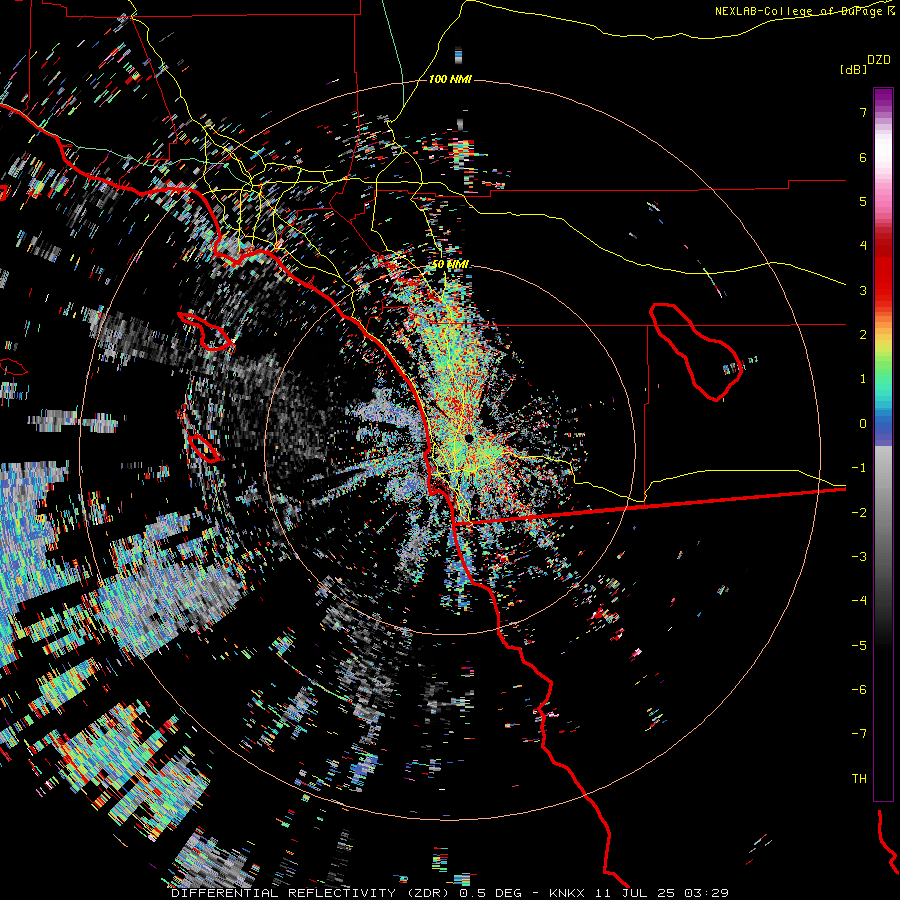The height and width of the screenshot is (900, 900).
Task: Click the purple top of the color bar
Action: (883, 98)
